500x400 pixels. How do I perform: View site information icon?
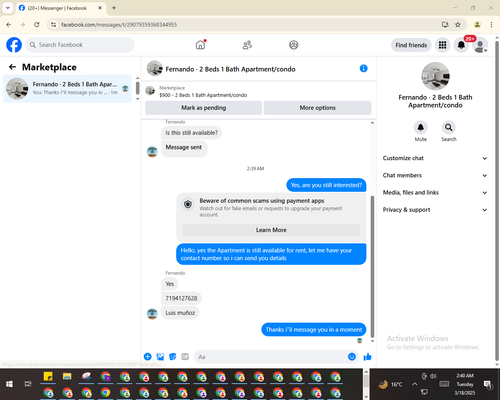(54, 24)
